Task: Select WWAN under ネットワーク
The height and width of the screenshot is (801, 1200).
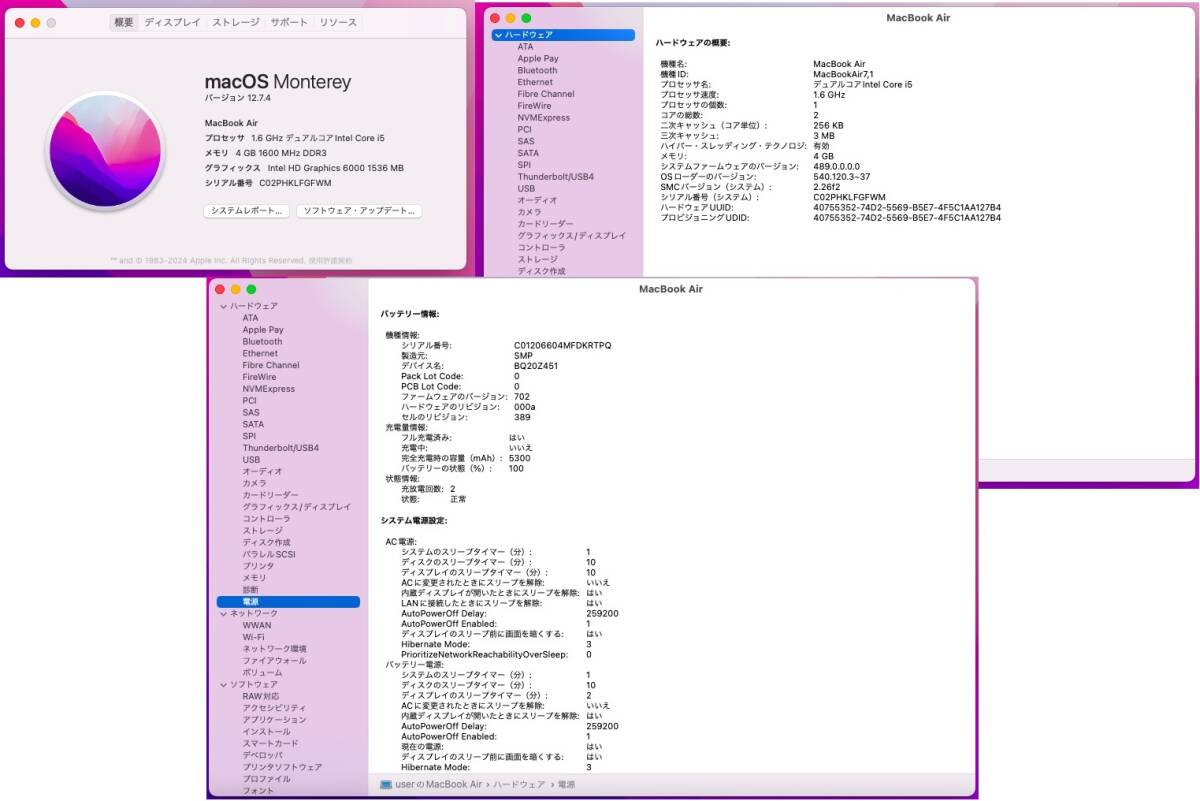Action: pos(256,625)
